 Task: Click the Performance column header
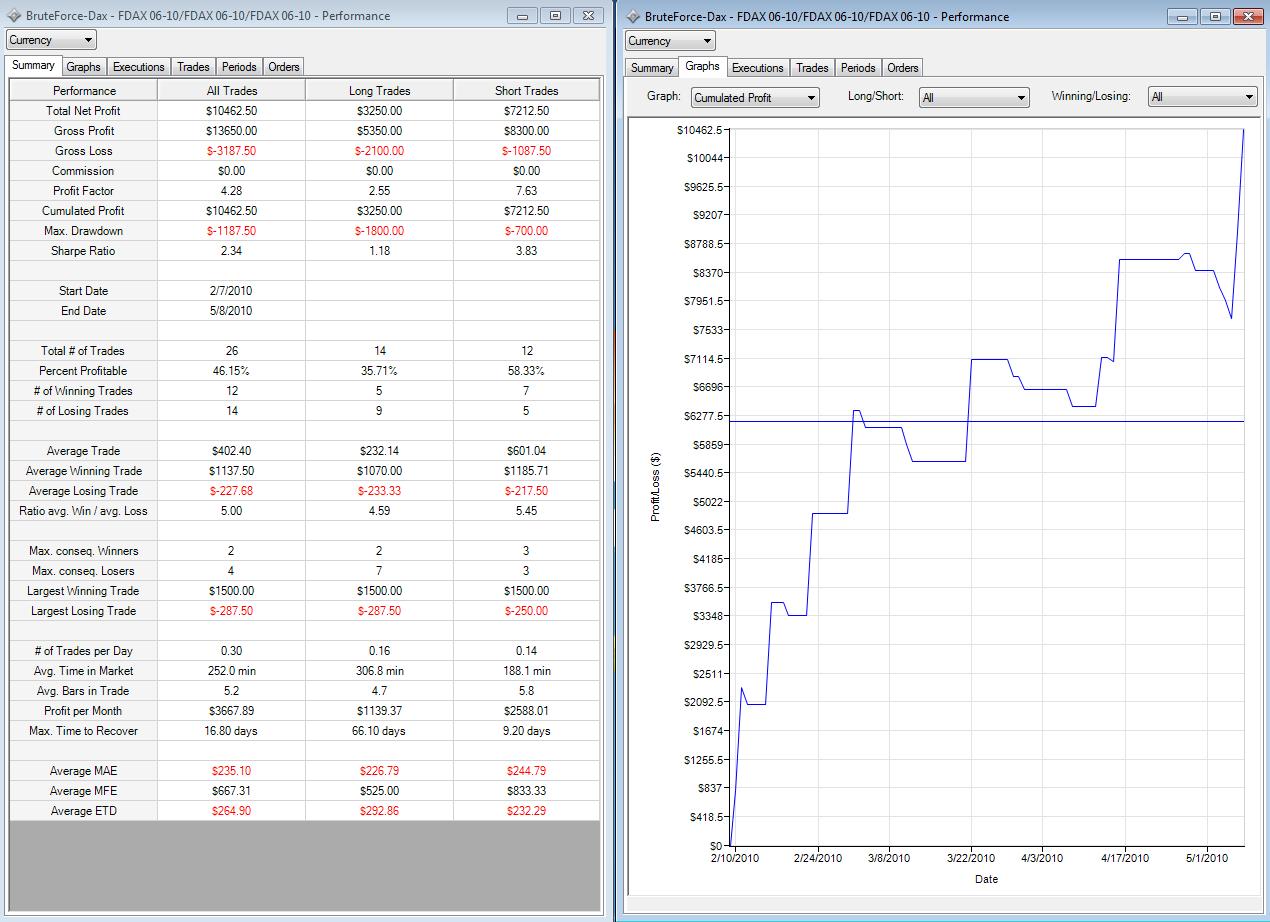point(84,90)
